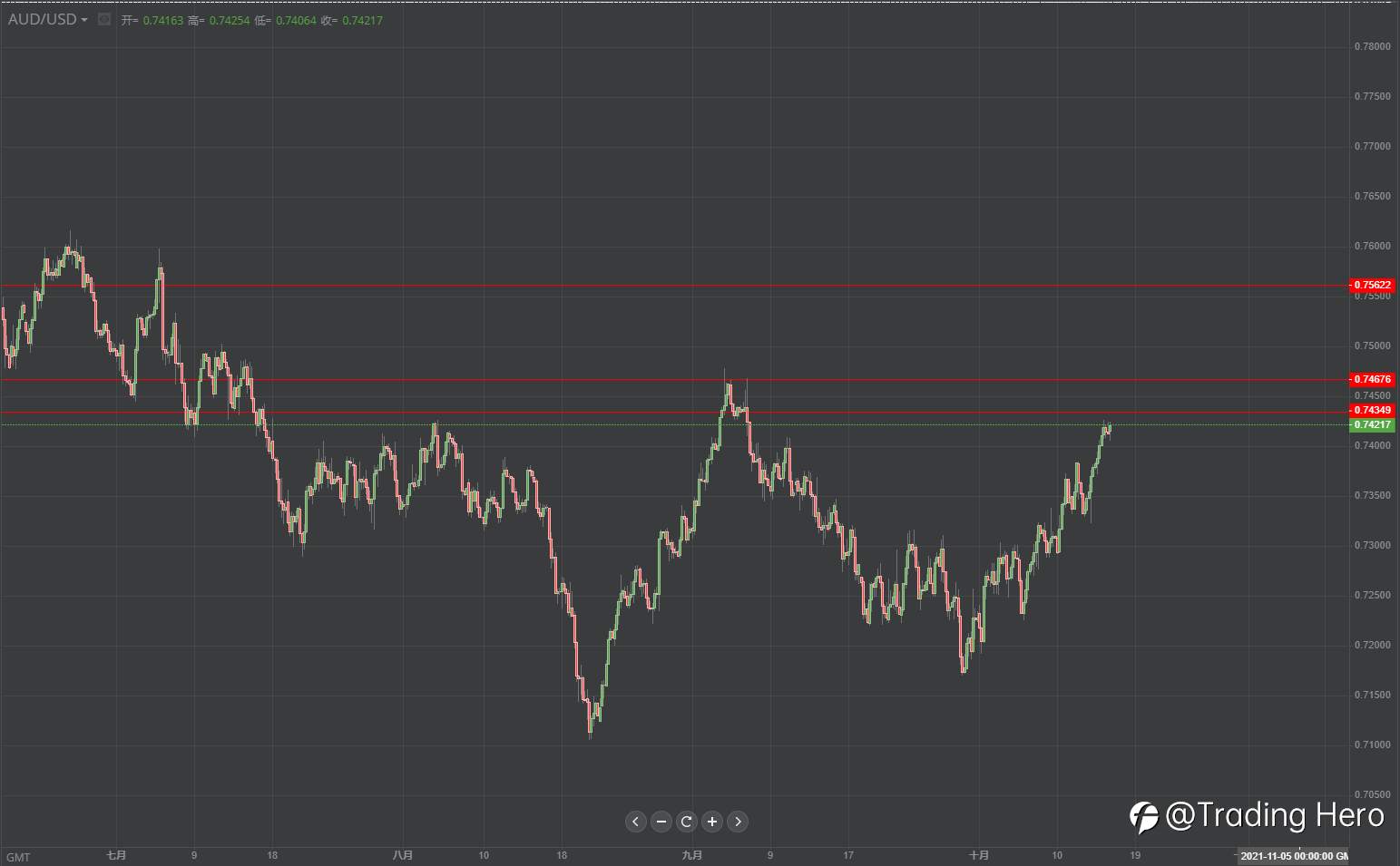Screen dimensions: 1400x866
Task: Click the 0.77000 price axis label
Action: point(1372,146)
